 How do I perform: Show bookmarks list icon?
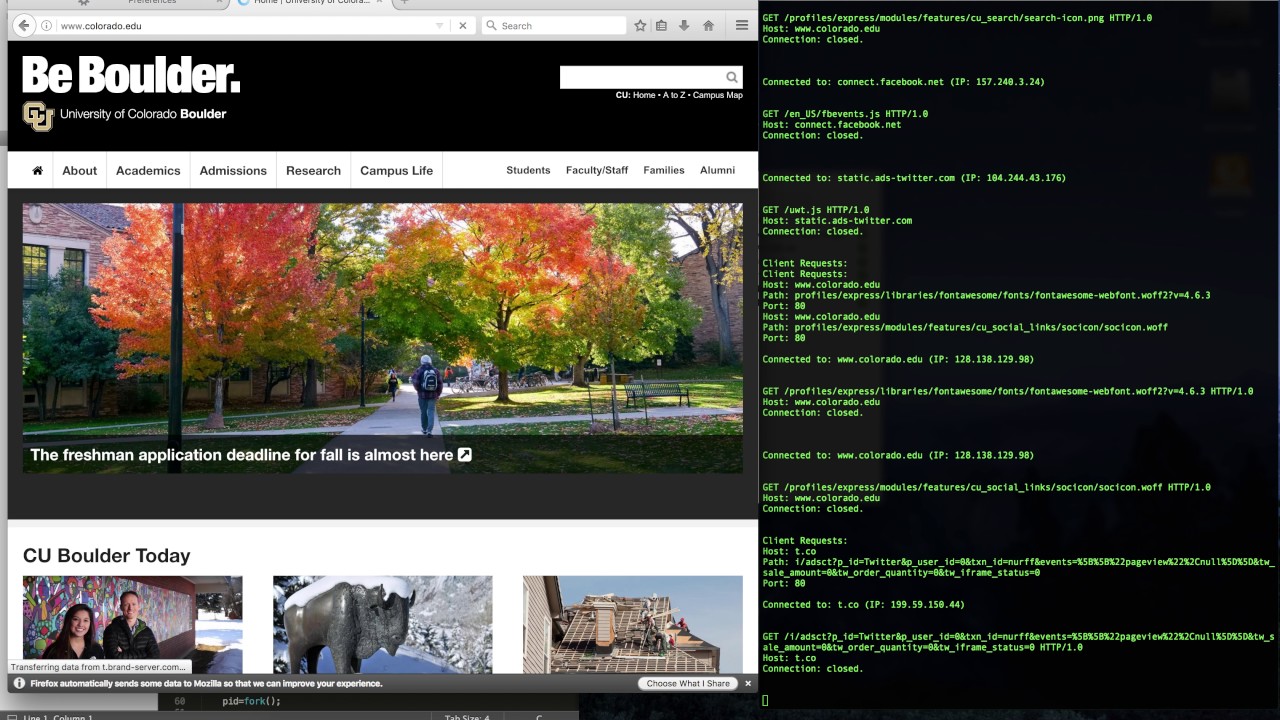coord(661,25)
